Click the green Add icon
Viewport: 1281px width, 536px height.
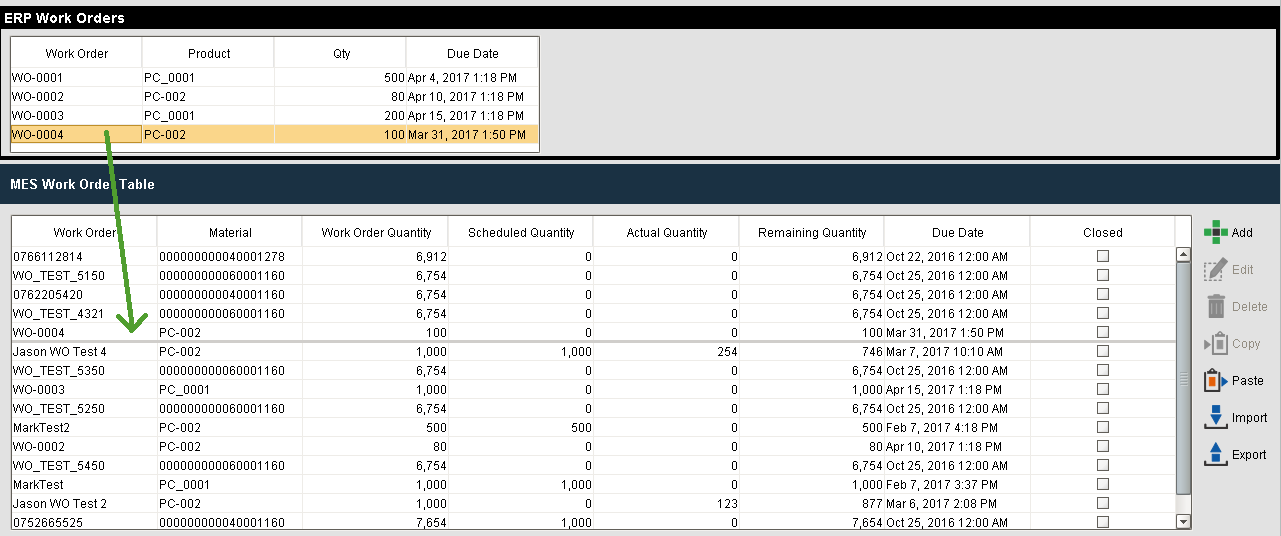(1215, 232)
